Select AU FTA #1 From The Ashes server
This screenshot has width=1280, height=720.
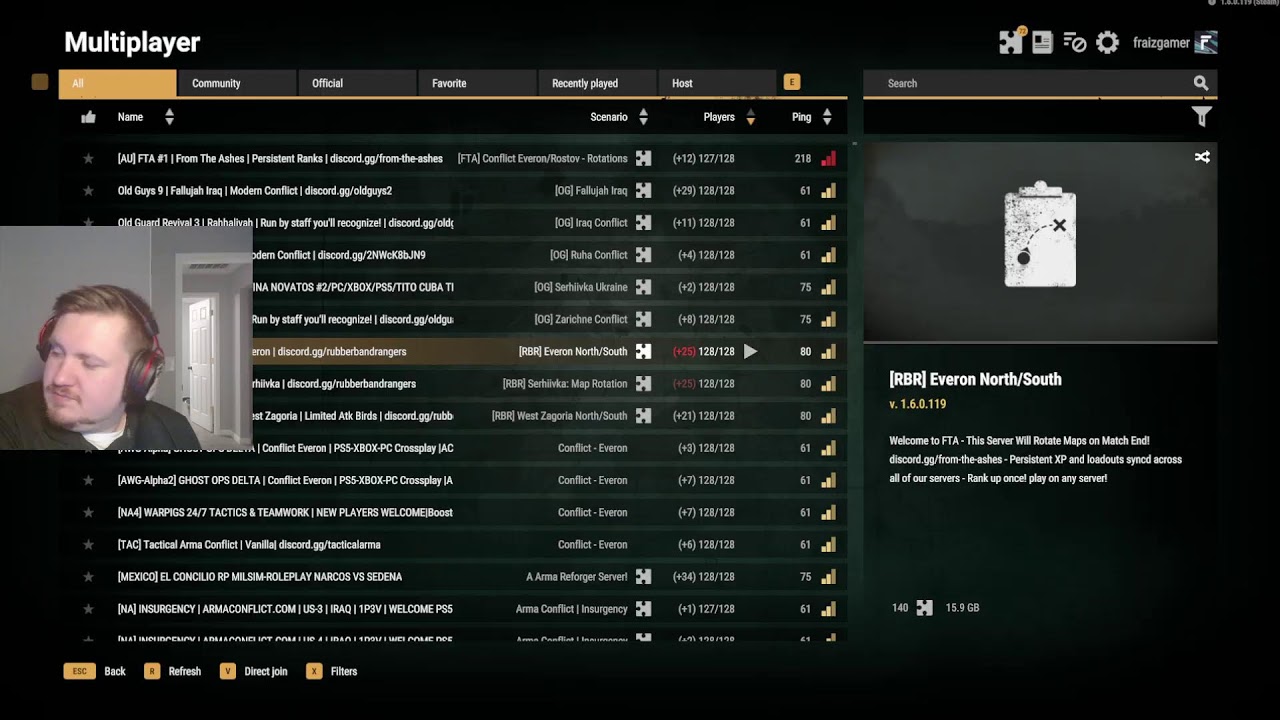tap(453, 159)
